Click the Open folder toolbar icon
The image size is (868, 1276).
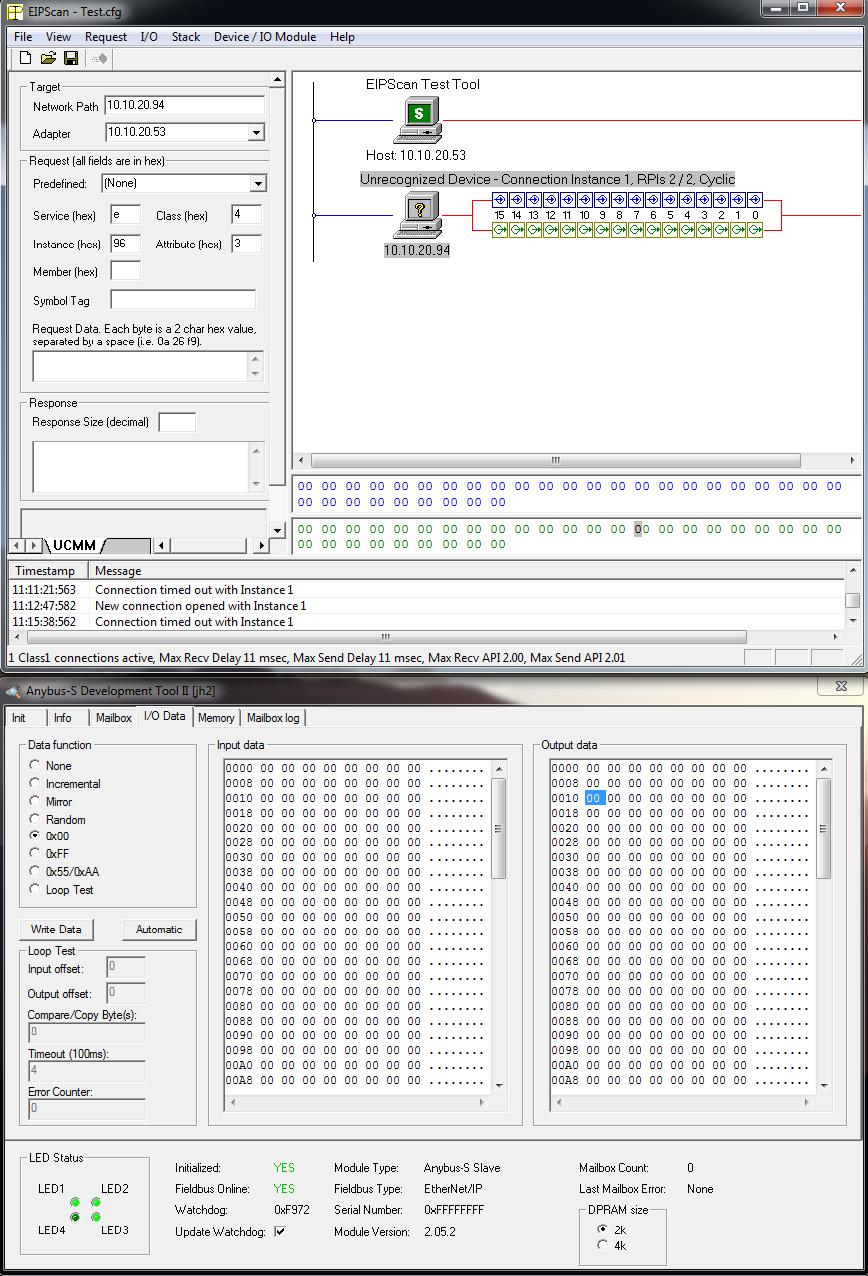point(48,59)
